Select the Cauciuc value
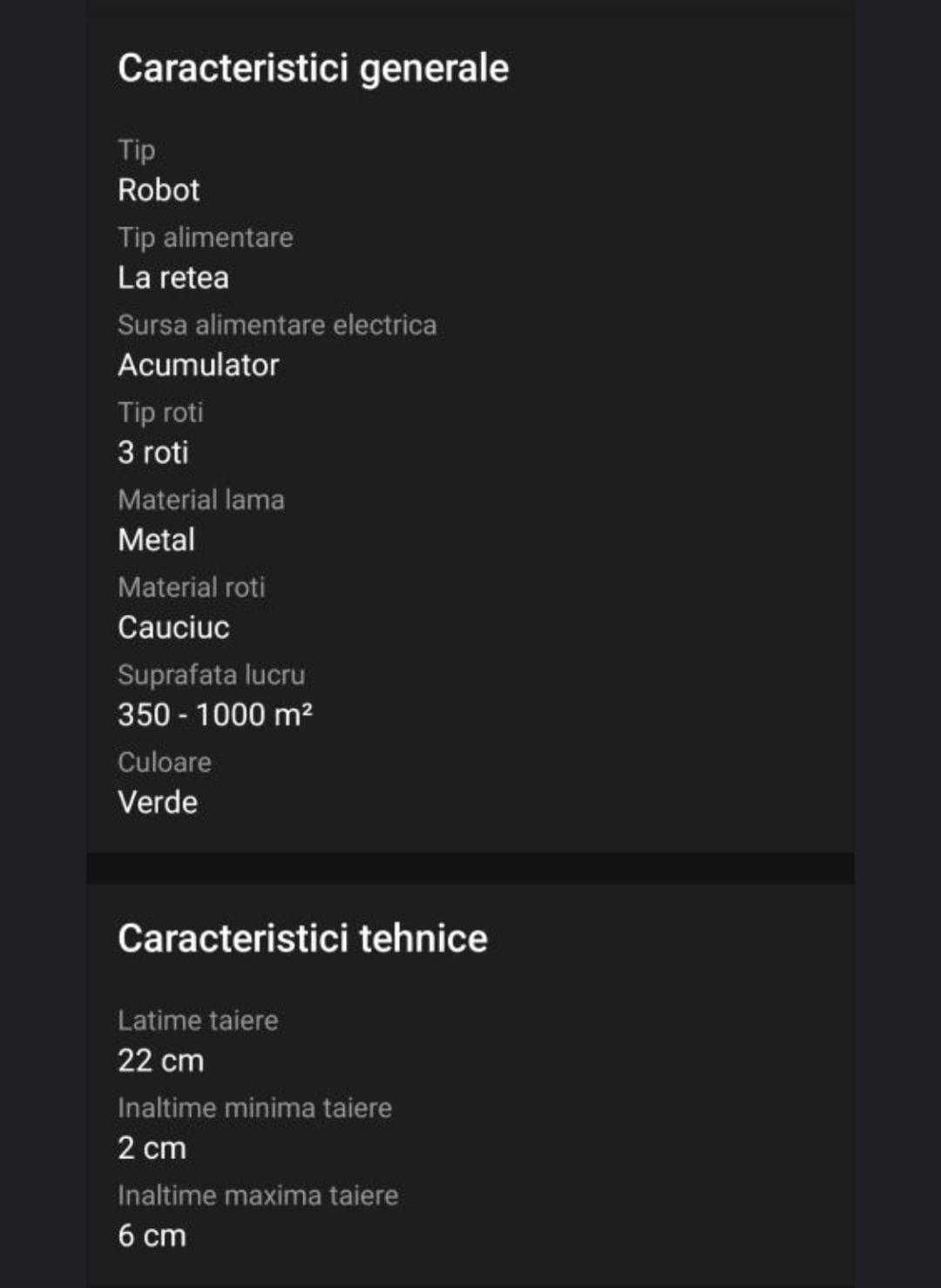941x1288 pixels. 173,628
